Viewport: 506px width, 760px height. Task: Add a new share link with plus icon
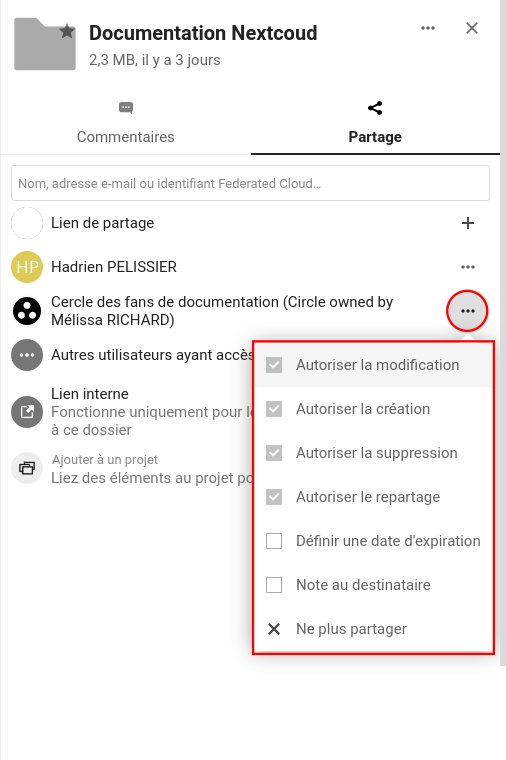468,223
